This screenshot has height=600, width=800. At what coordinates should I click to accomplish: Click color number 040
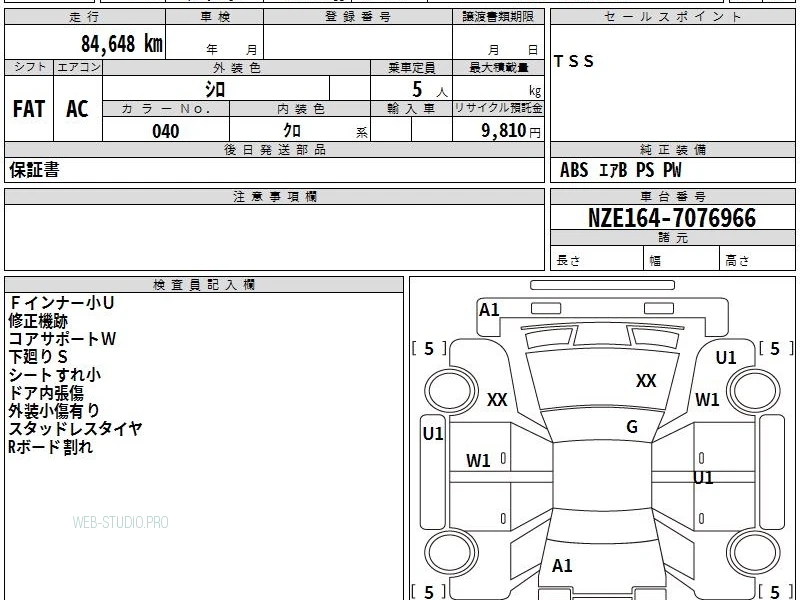(x=166, y=131)
